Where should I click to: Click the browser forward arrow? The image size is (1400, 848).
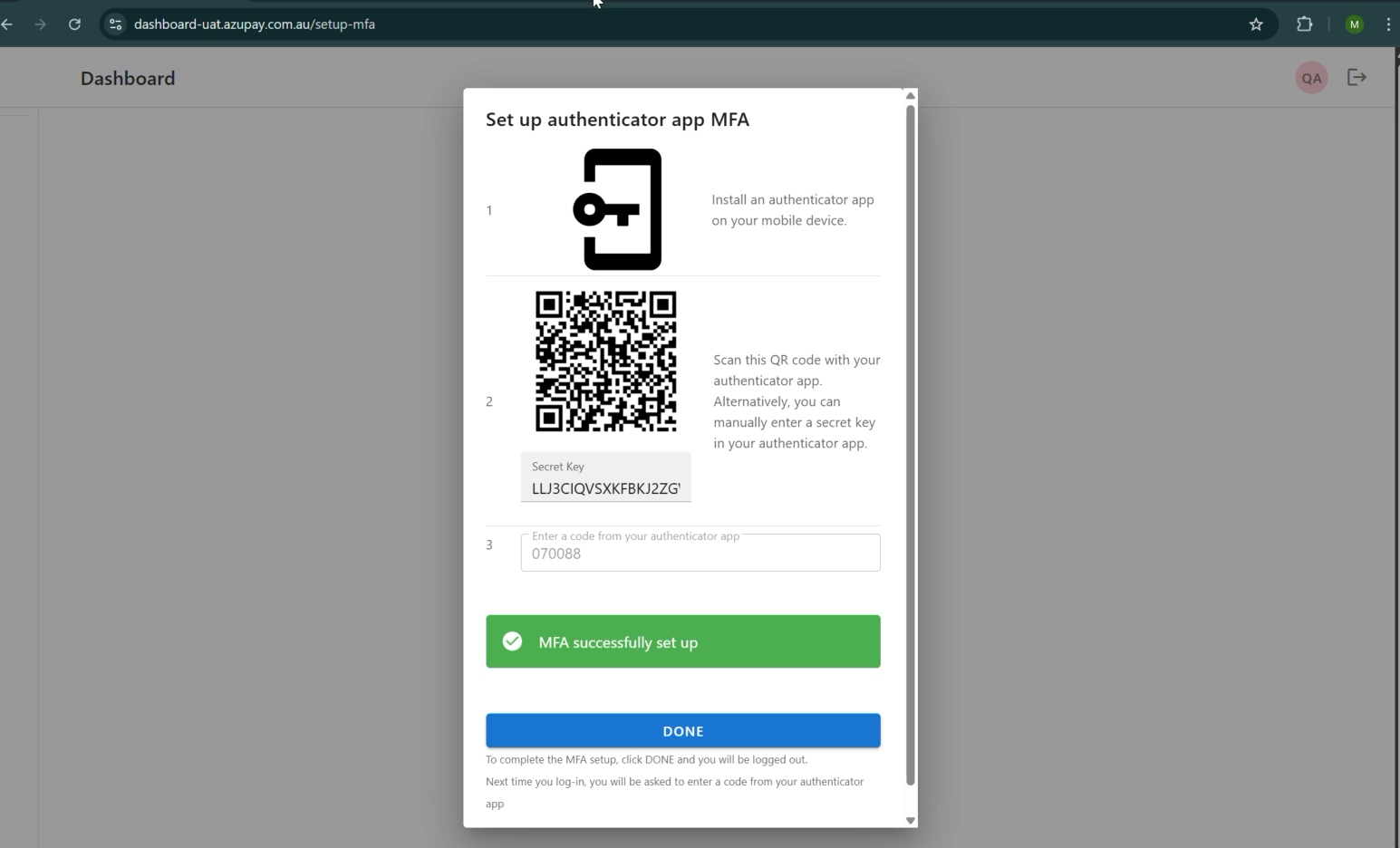point(40,24)
